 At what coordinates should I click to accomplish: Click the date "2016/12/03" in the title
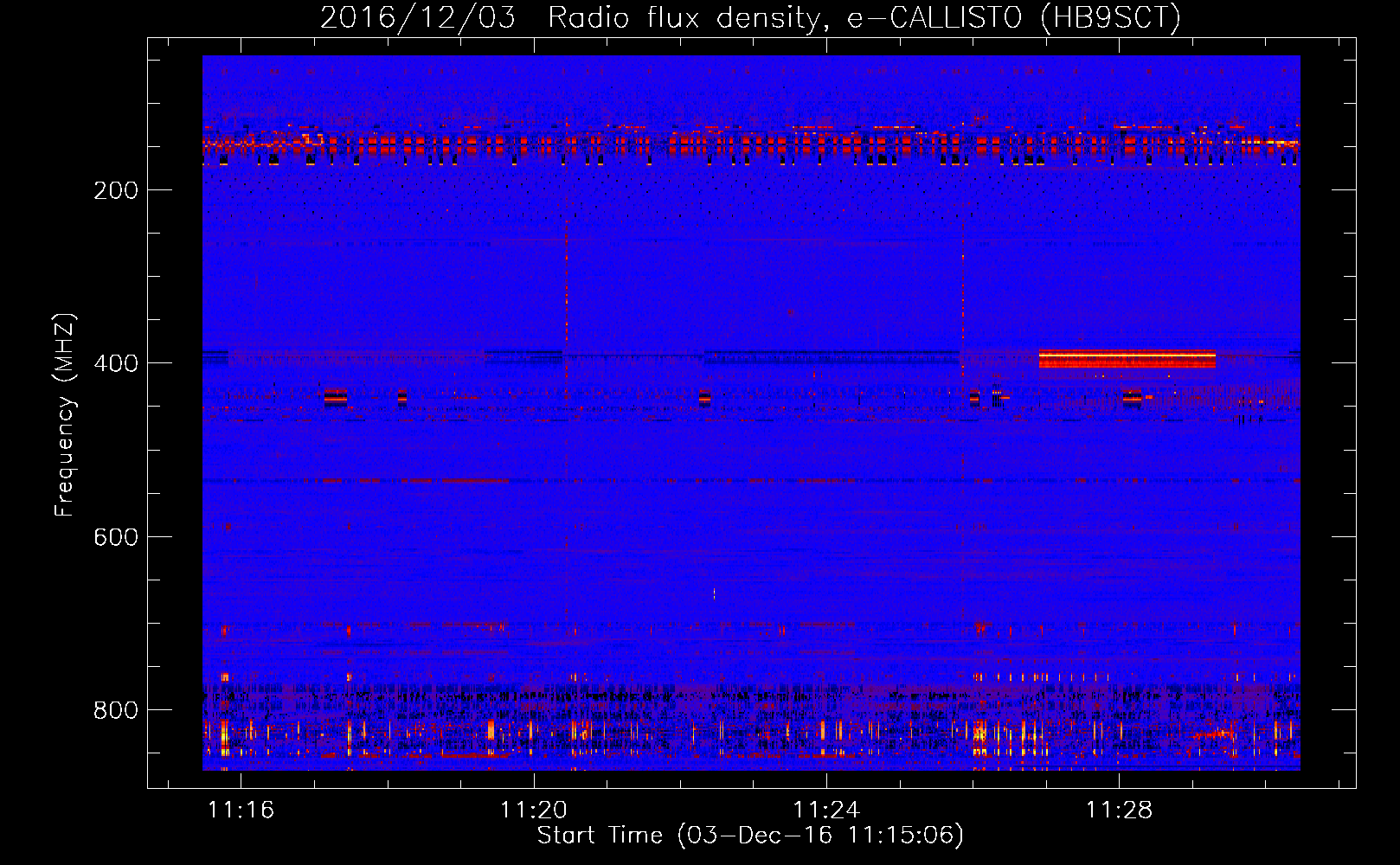point(418,17)
